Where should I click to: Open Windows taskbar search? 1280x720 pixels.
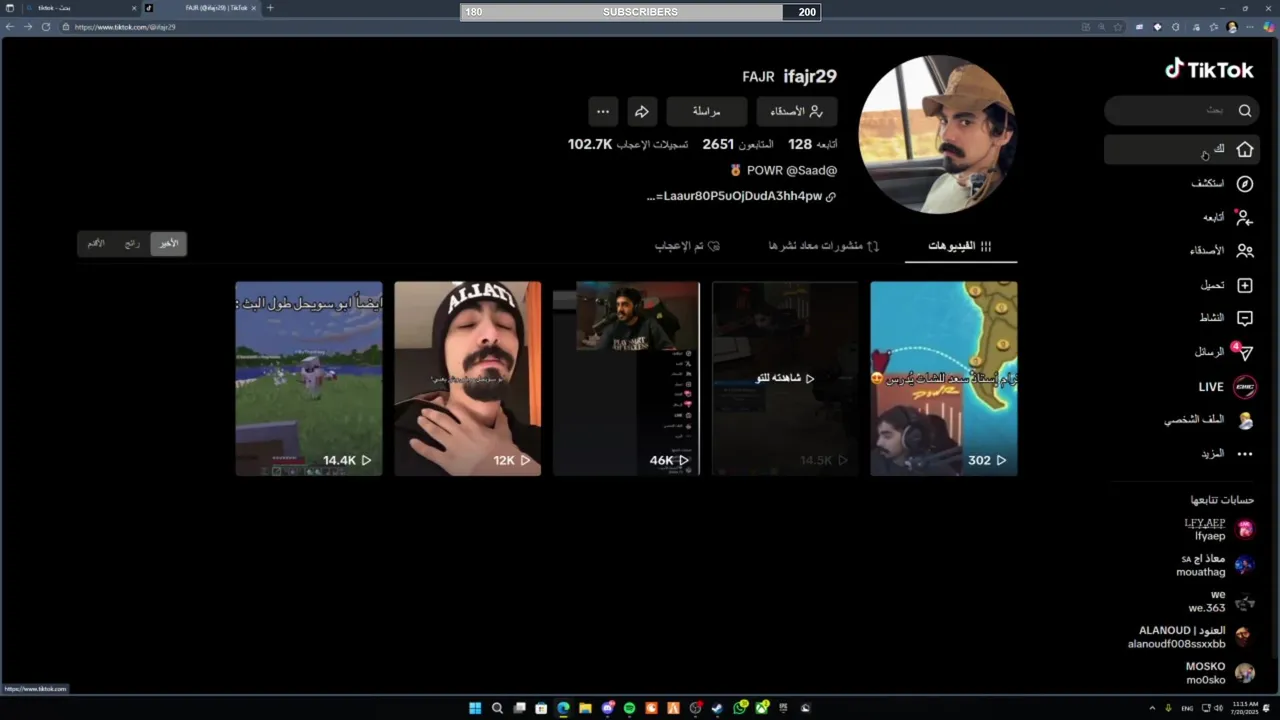(x=497, y=708)
